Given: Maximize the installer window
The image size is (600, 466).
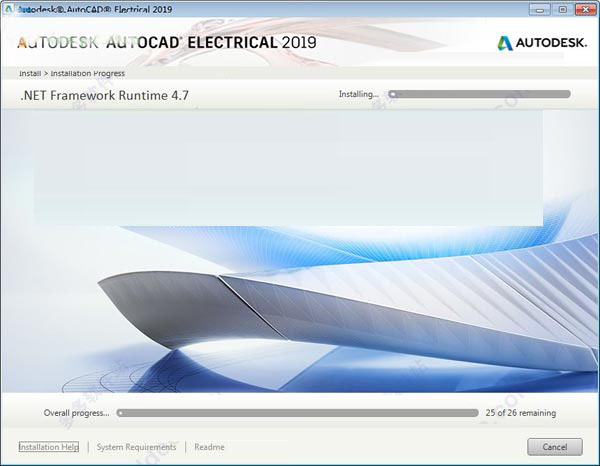Looking at the screenshot, I should point(562,10).
